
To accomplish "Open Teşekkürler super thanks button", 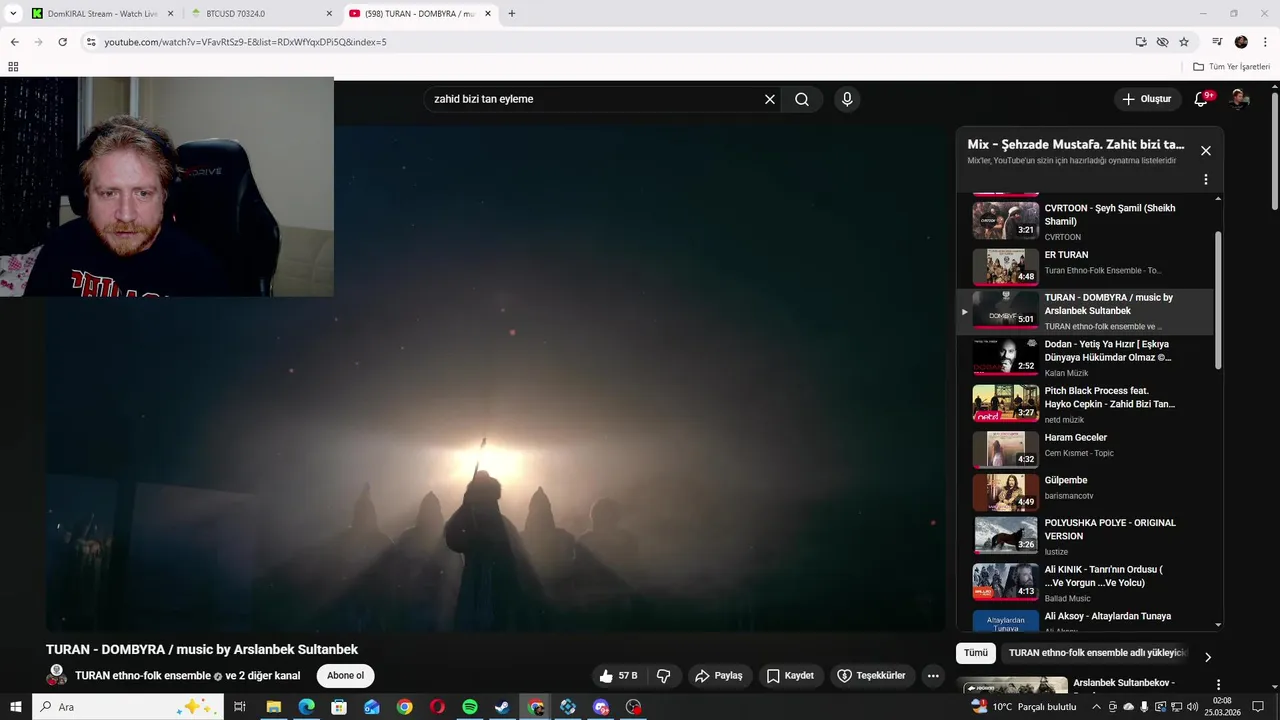I will (871, 676).
